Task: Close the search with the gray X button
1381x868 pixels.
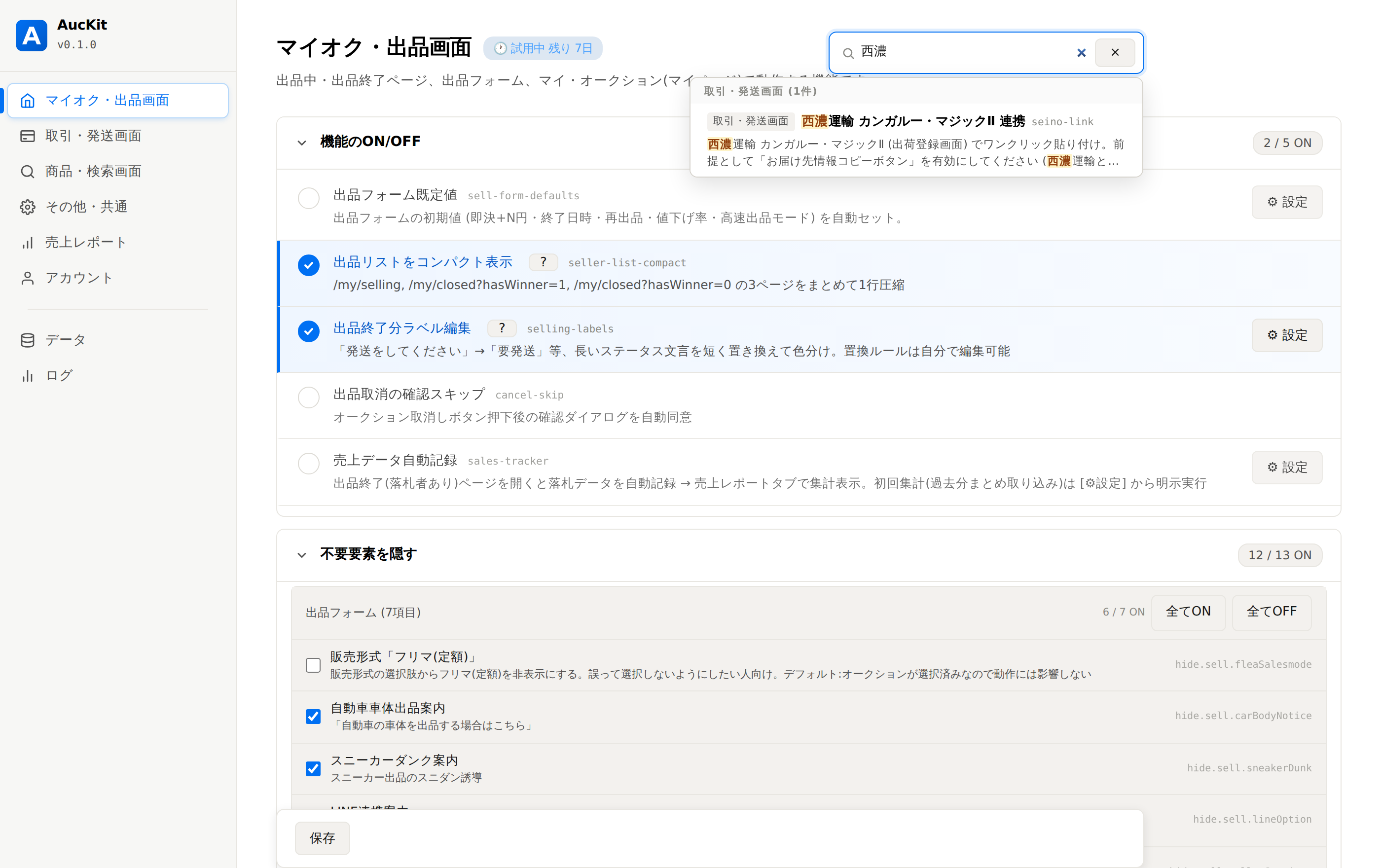Action: pyautogui.click(x=1114, y=53)
